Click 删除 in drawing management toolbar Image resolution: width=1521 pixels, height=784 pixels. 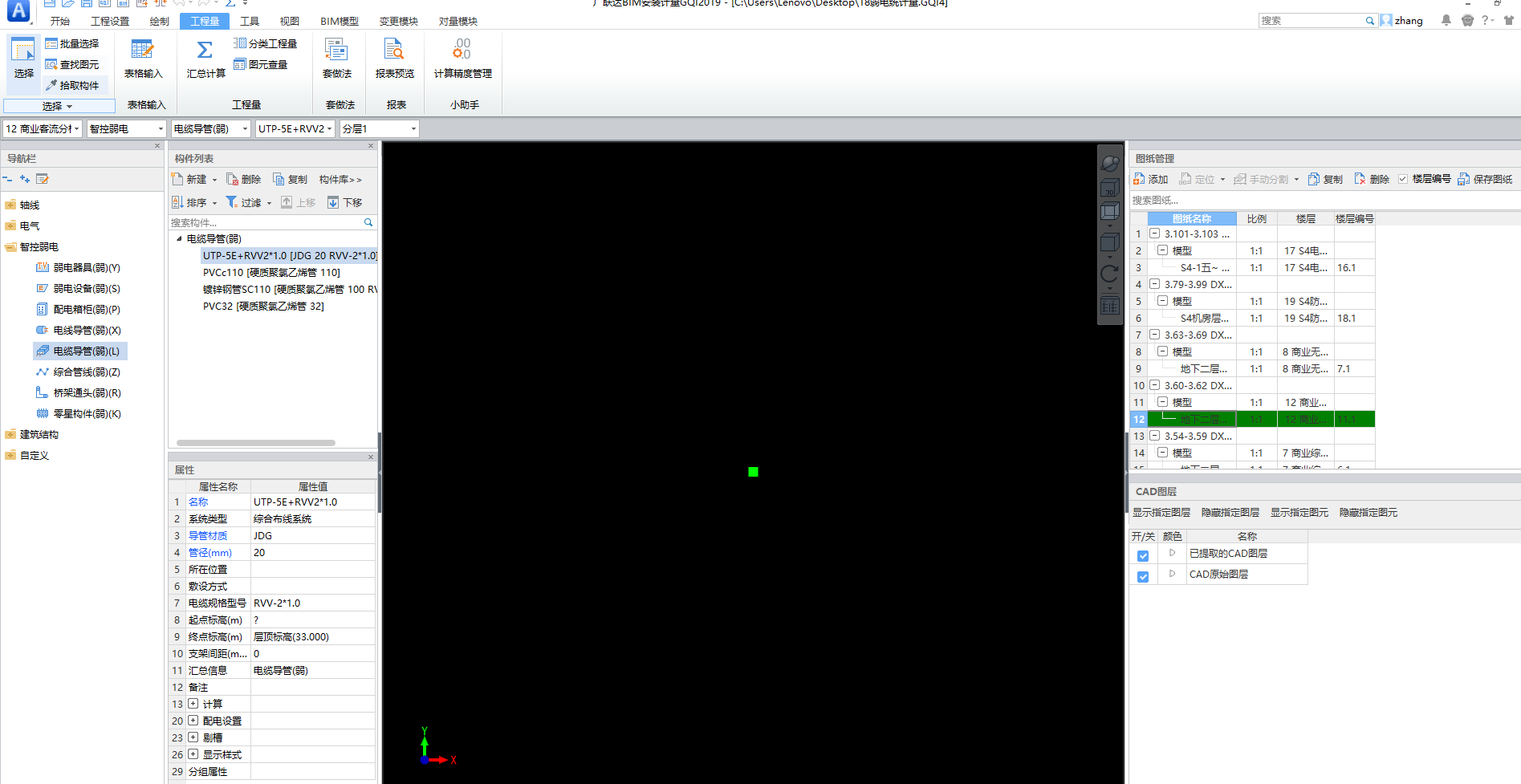pyautogui.click(x=1372, y=179)
